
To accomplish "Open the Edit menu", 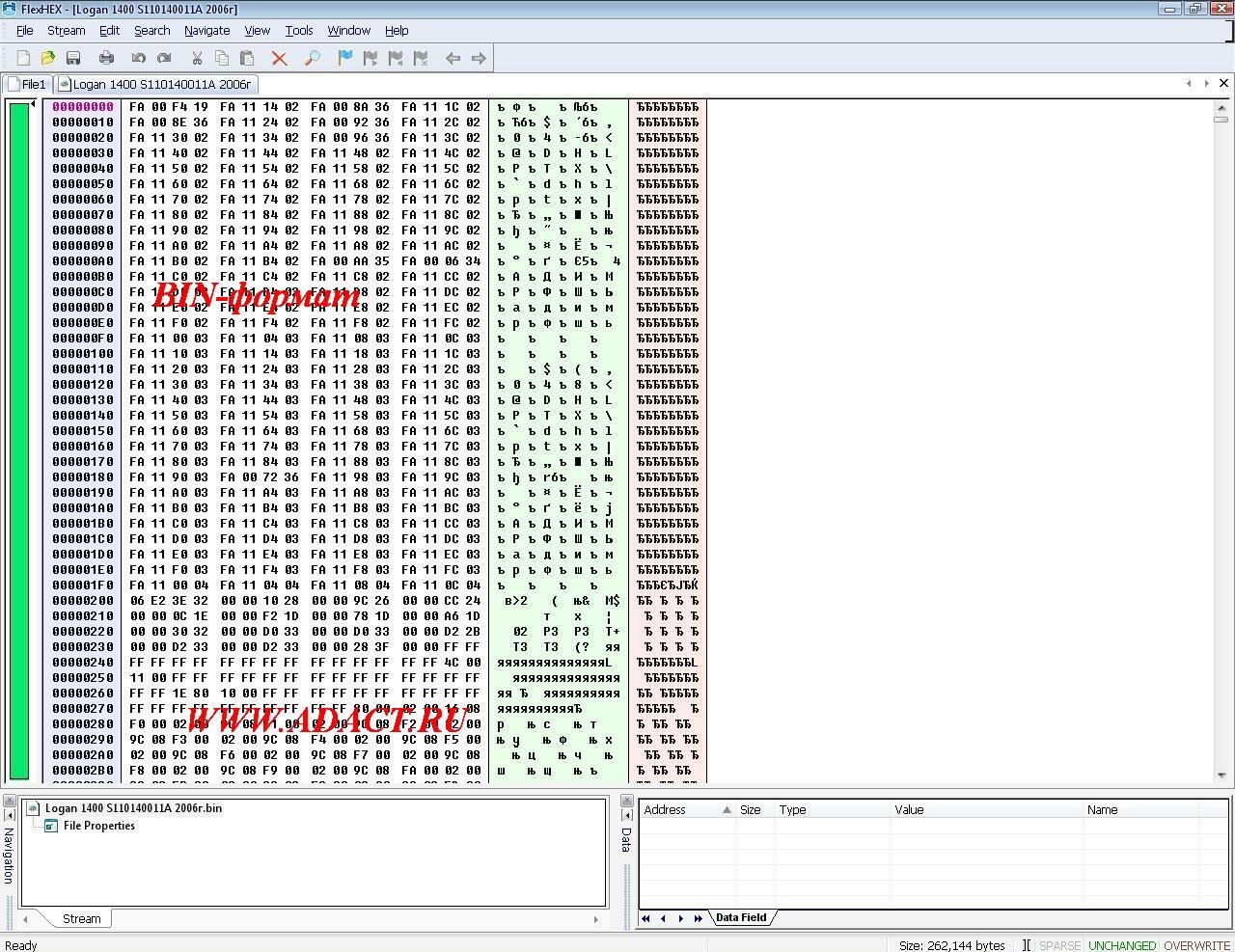I will coord(110,30).
